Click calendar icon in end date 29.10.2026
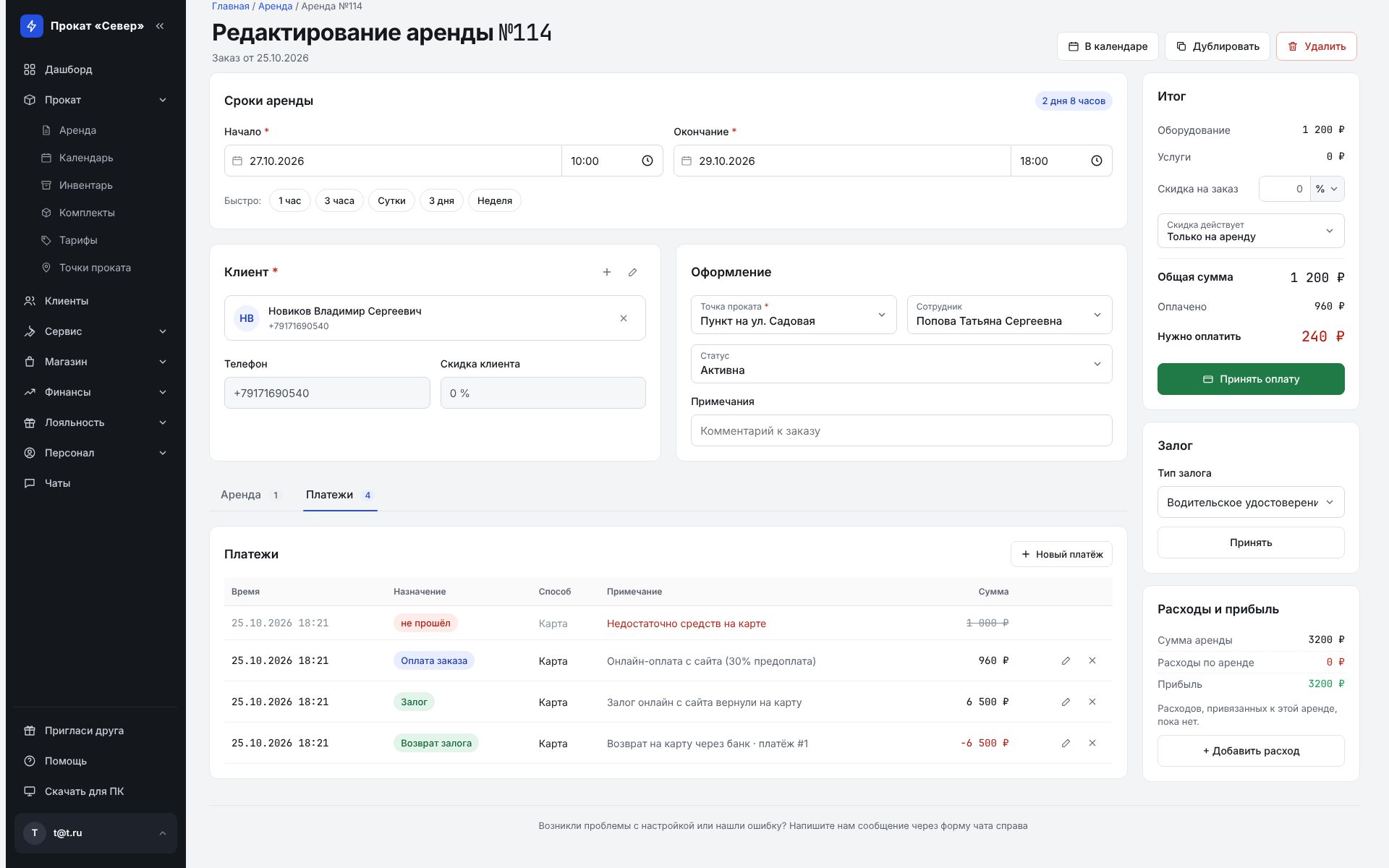1389x868 pixels. [x=687, y=161]
